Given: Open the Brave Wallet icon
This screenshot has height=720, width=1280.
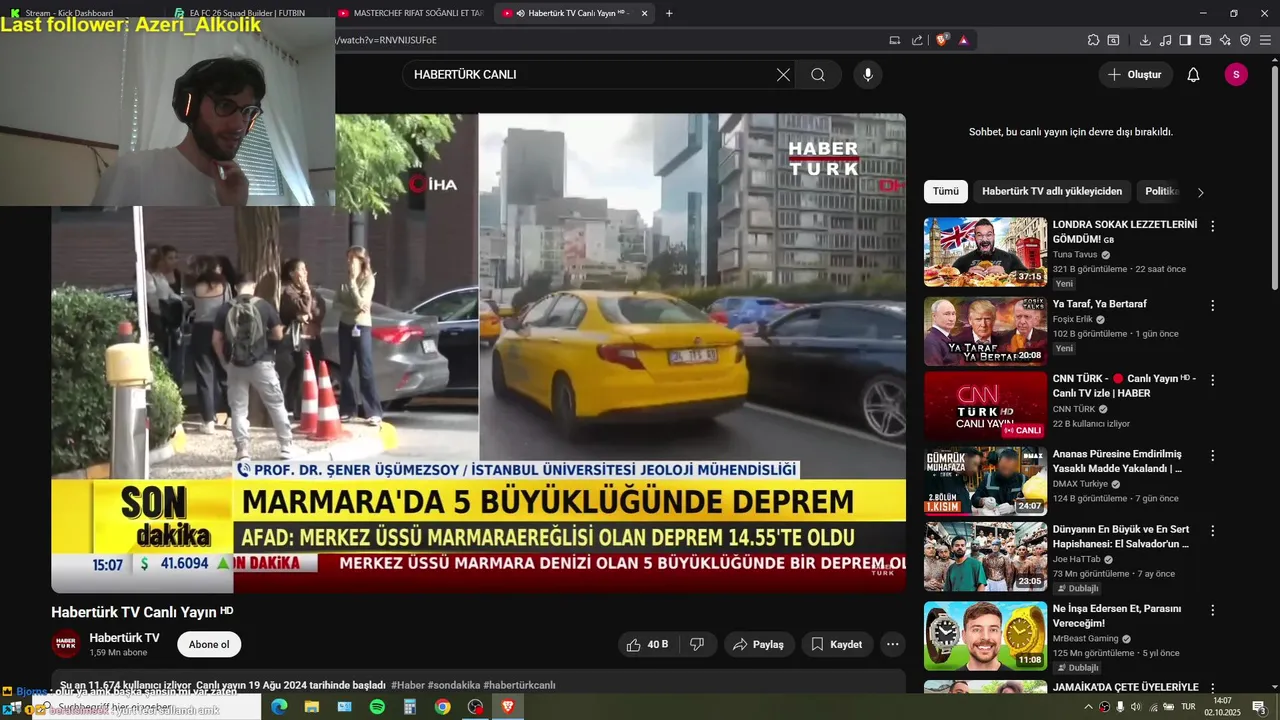Looking at the screenshot, I should click(1205, 40).
